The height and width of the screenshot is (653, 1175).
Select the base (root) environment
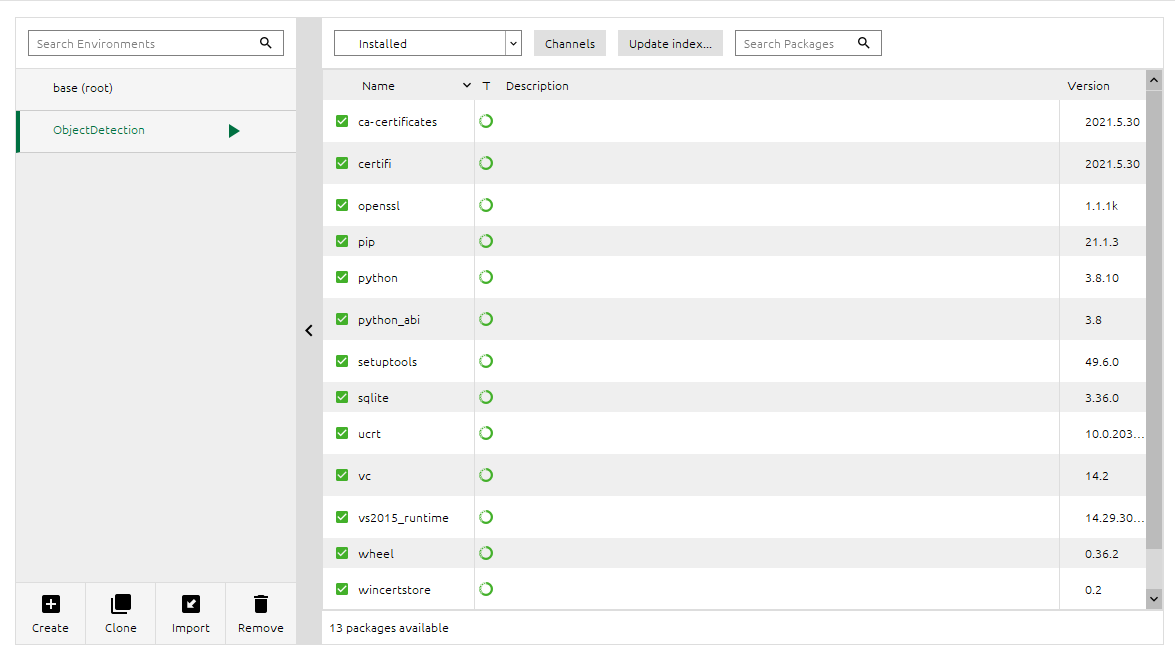point(156,88)
